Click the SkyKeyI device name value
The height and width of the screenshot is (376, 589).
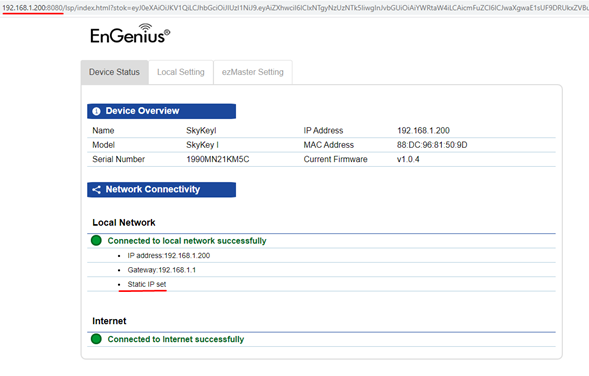tap(201, 131)
